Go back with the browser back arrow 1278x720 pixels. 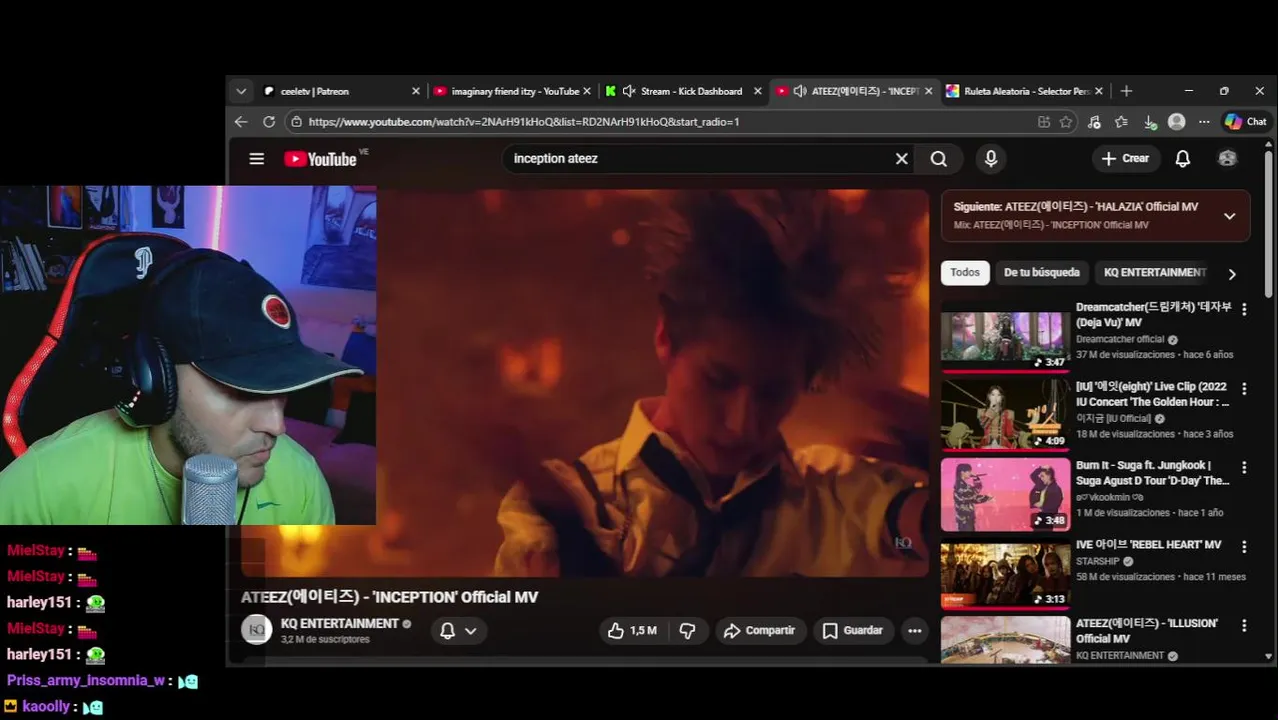click(241, 121)
